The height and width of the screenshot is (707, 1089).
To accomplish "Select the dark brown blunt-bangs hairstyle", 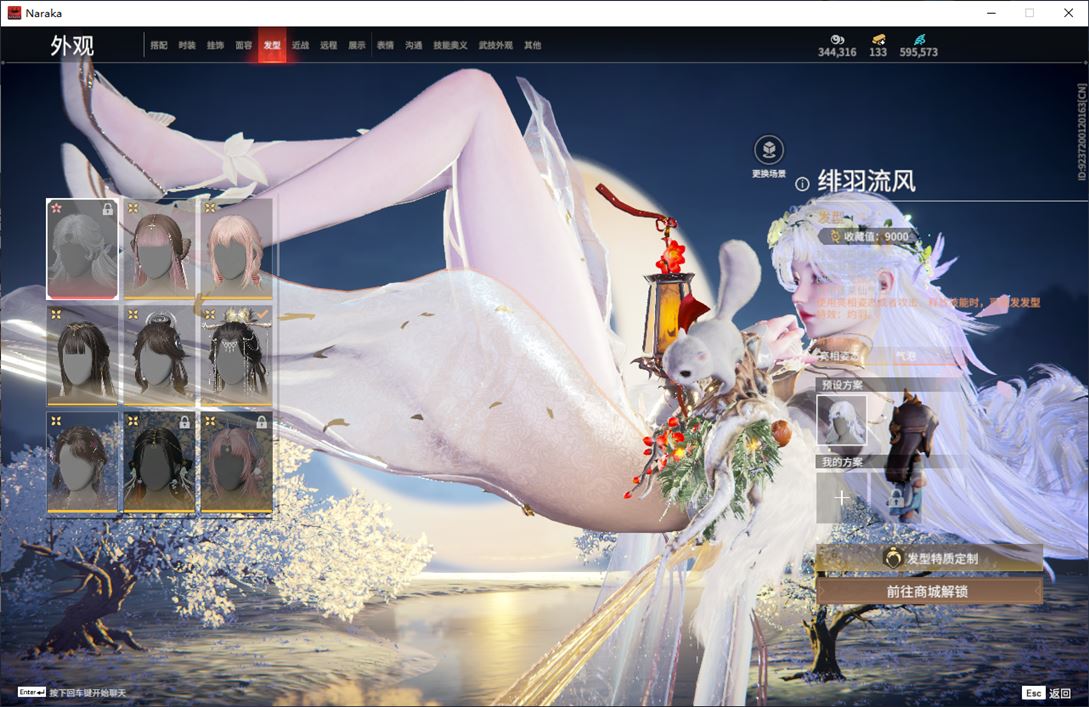I will click(83, 356).
